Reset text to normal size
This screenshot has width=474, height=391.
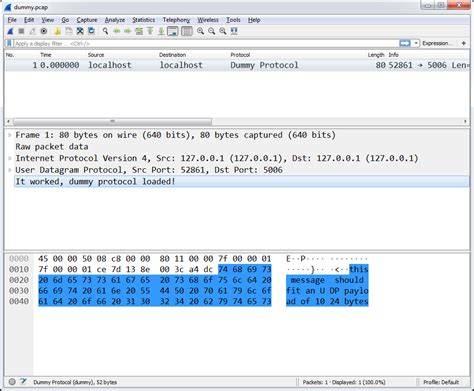tap(223, 31)
